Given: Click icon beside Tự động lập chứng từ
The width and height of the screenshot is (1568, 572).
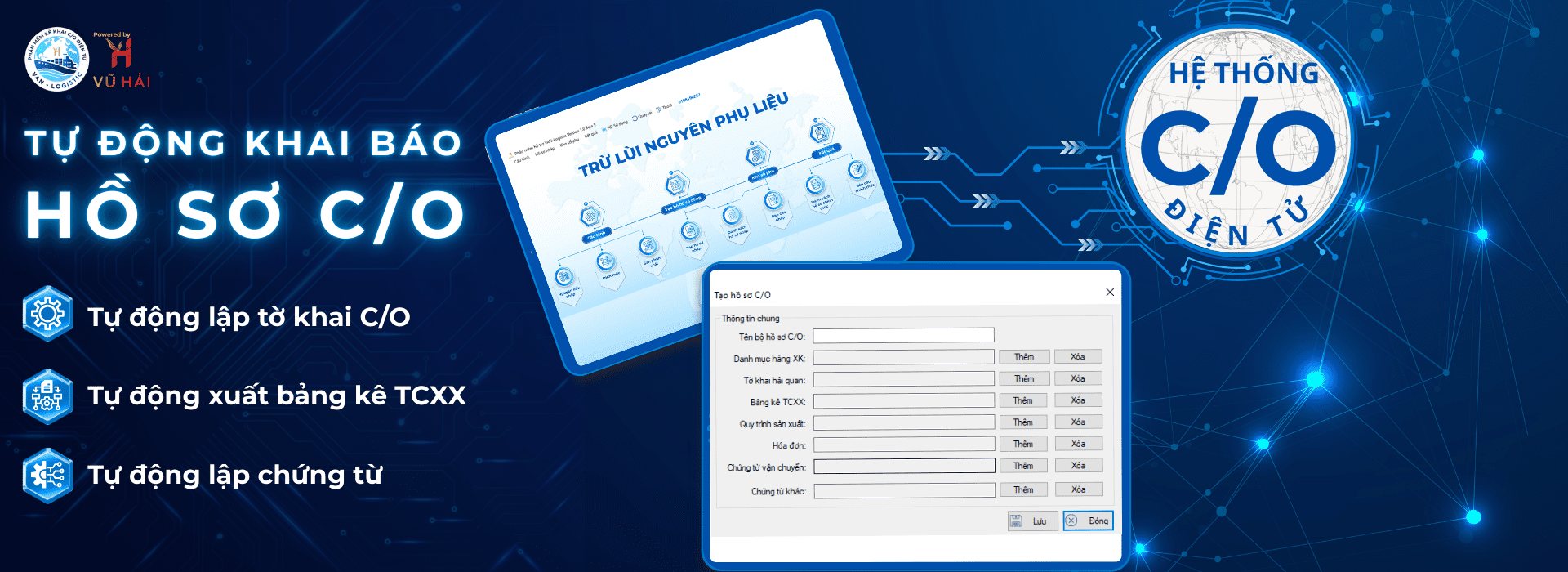Looking at the screenshot, I should (47, 475).
